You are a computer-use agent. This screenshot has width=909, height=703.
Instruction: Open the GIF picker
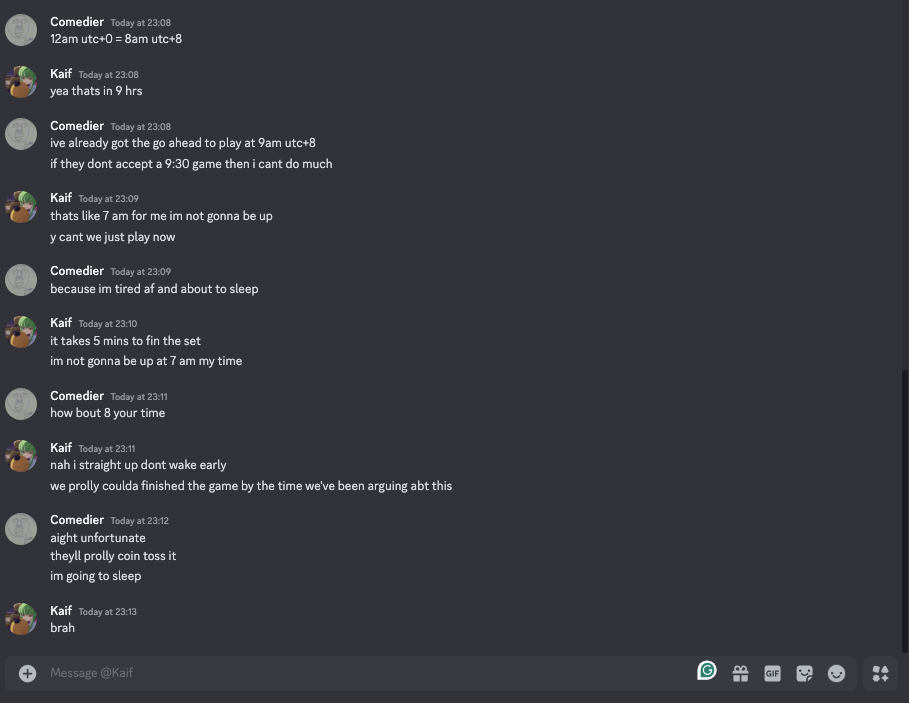click(772, 673)
